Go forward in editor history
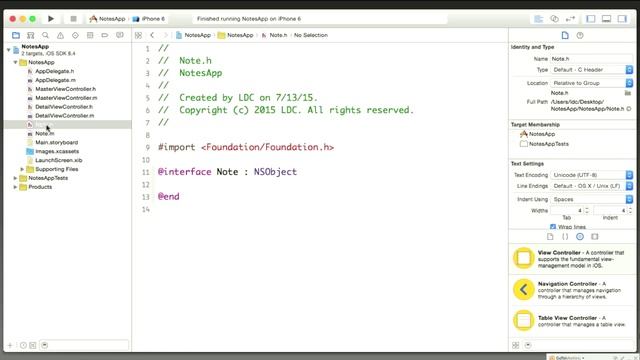This screenshot has height=360, width=640. click(x=165, y=36)
